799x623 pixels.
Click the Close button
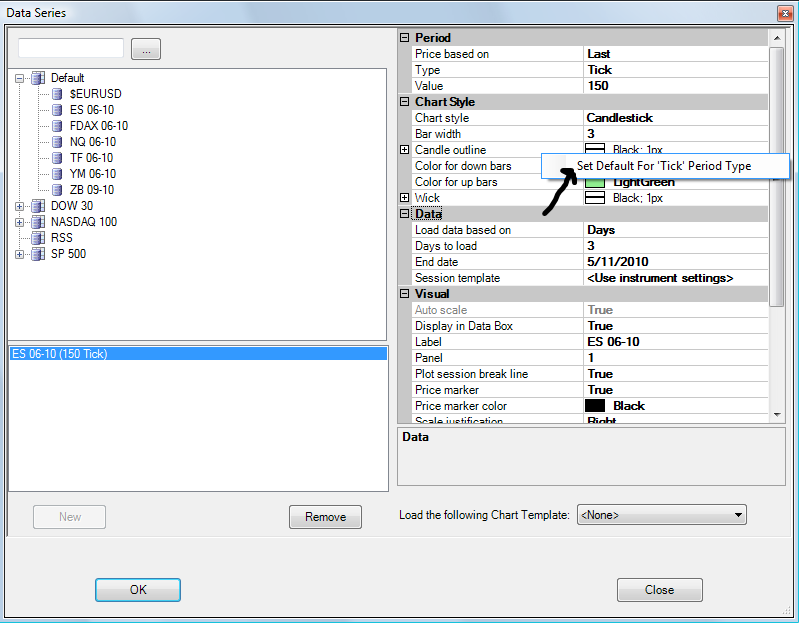[659, 590]
